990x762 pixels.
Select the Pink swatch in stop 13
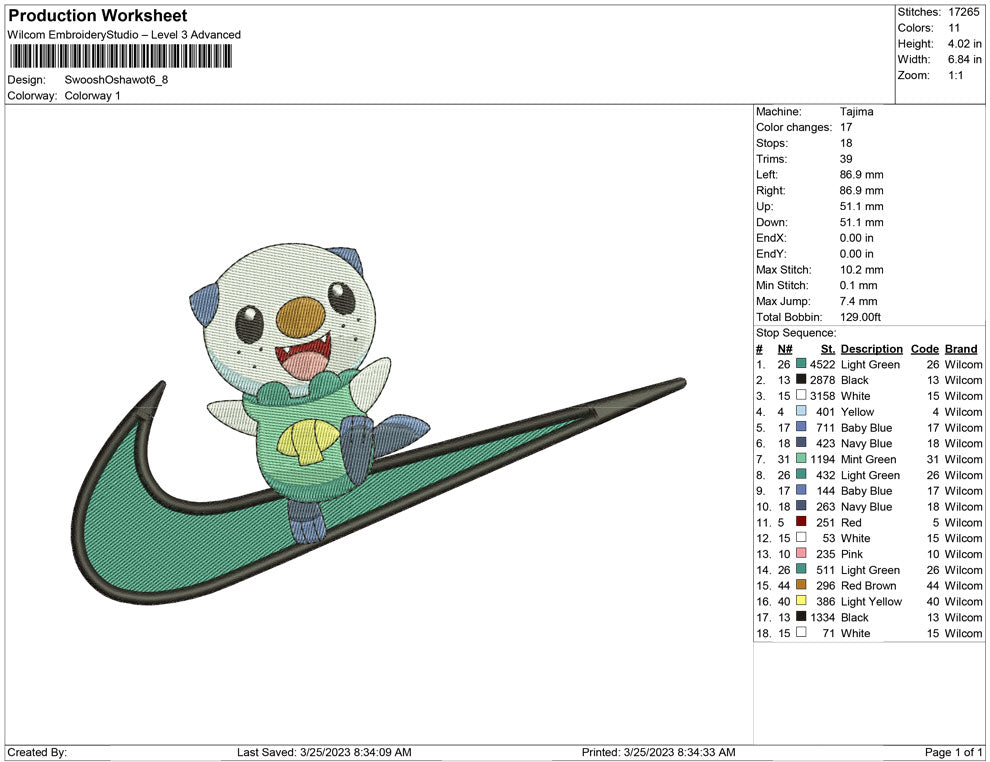coord(801,553)
